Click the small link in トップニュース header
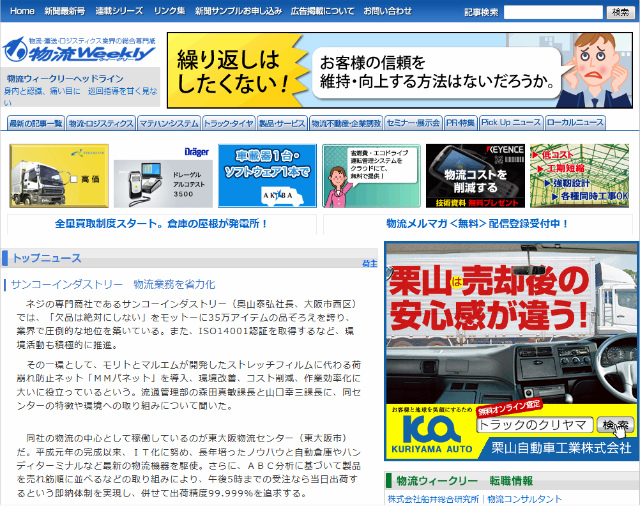 [369, 264]
